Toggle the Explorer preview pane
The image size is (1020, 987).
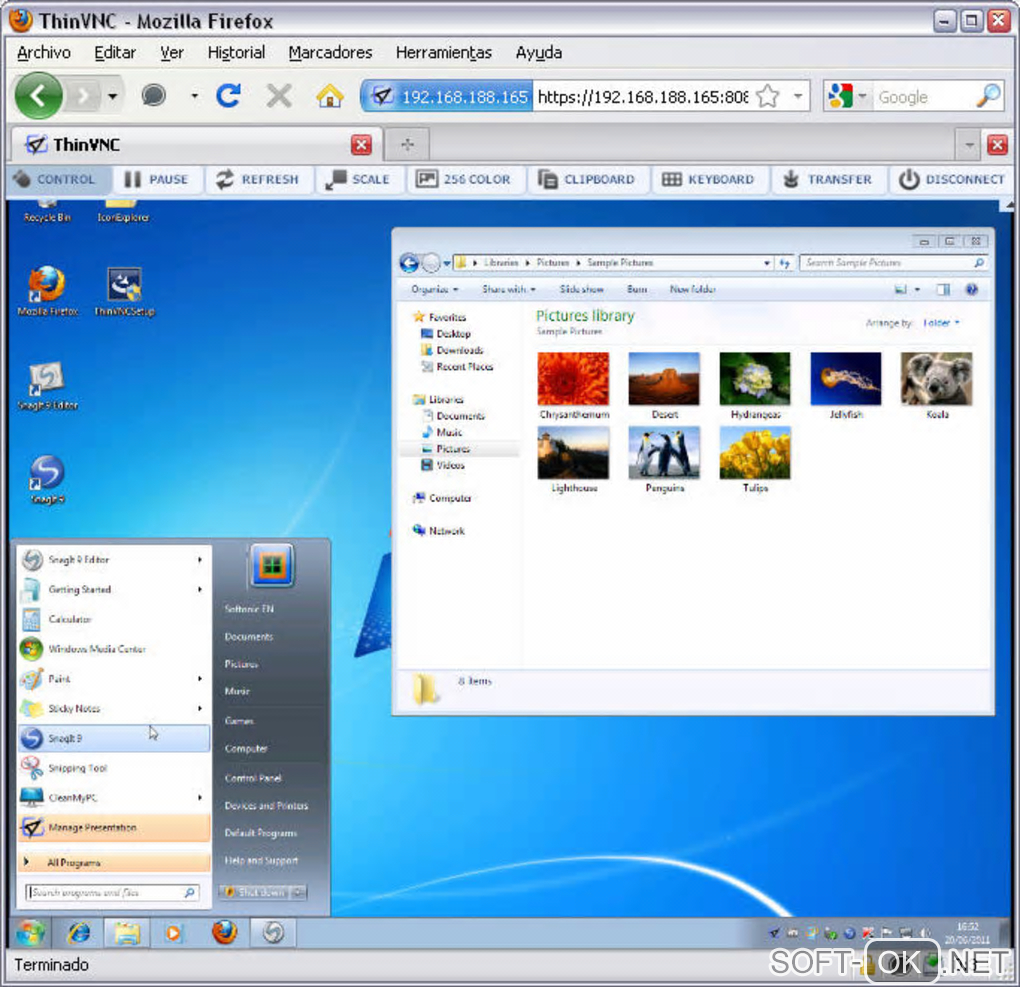tap(943, 290)
